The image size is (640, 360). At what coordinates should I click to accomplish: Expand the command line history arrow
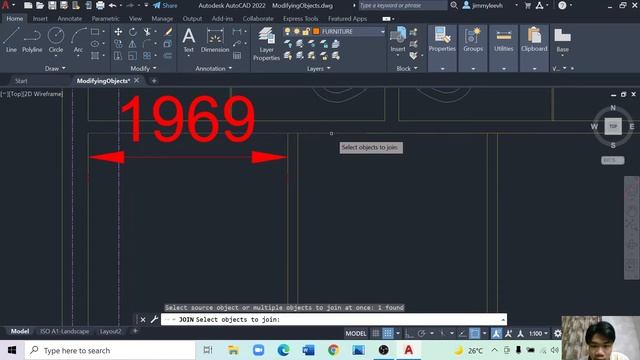pyautogui.click(x=503, y=319)
